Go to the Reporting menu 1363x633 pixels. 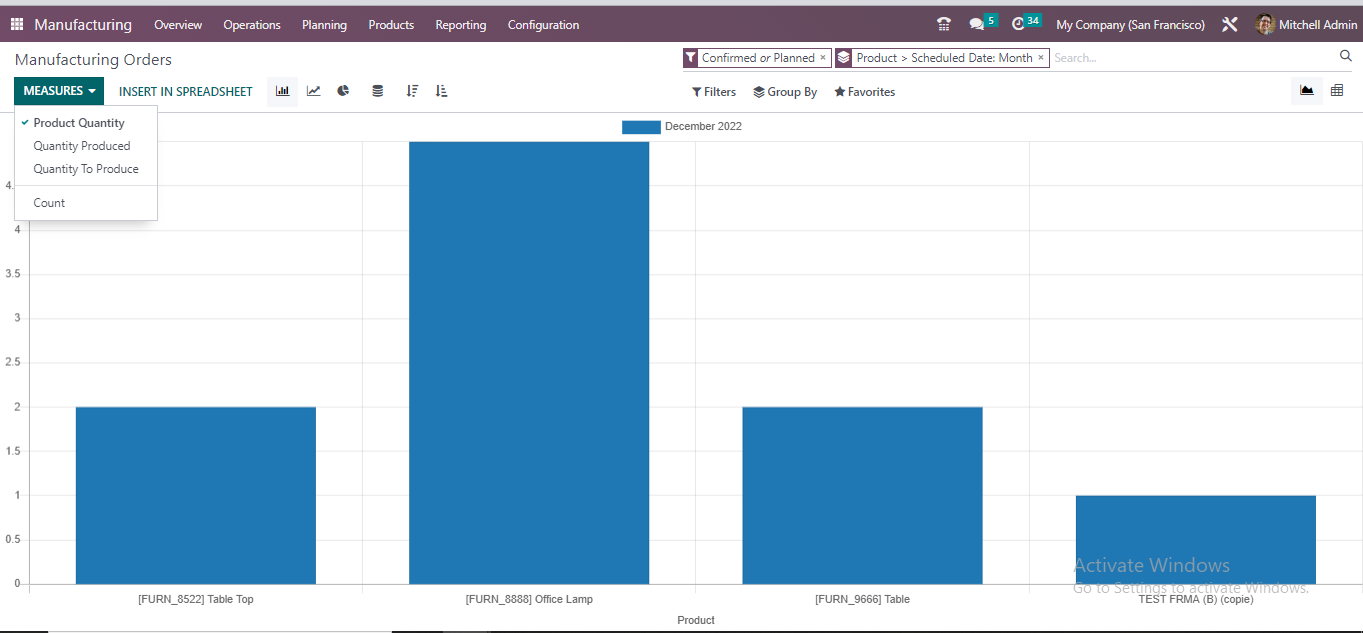point(460,24)
